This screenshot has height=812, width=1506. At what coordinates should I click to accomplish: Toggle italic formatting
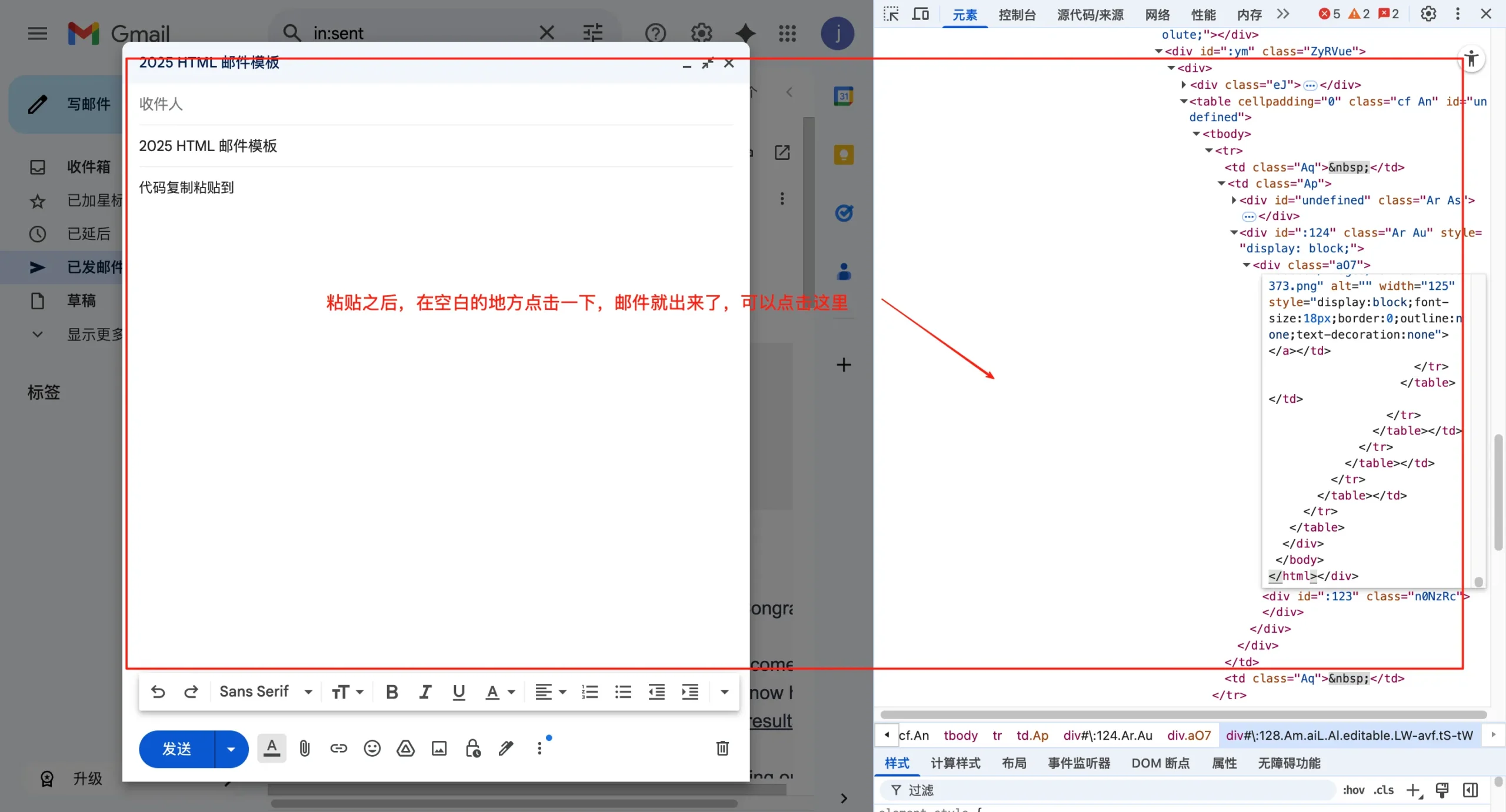(x=425, y=691)
